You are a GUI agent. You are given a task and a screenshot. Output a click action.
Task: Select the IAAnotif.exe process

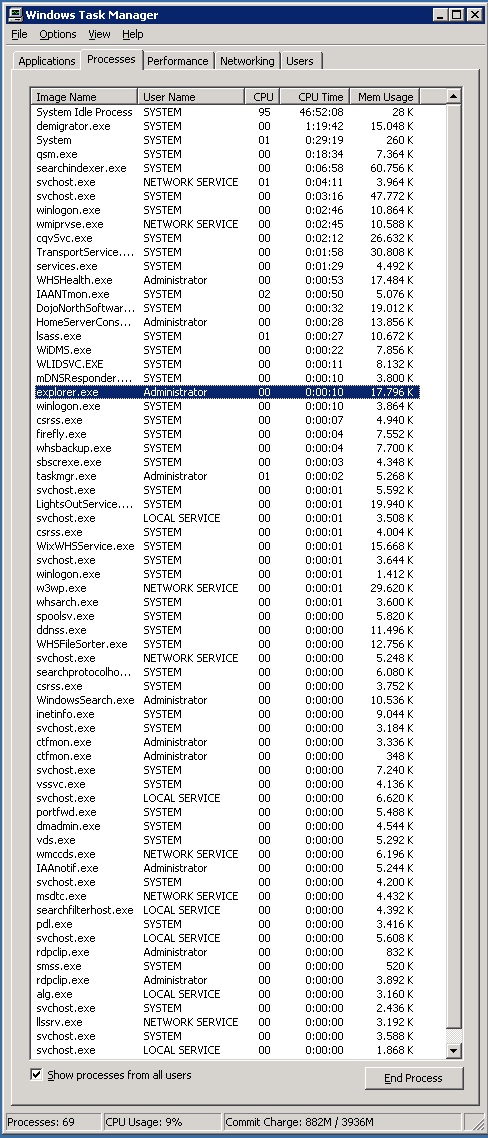pos(227,868)
